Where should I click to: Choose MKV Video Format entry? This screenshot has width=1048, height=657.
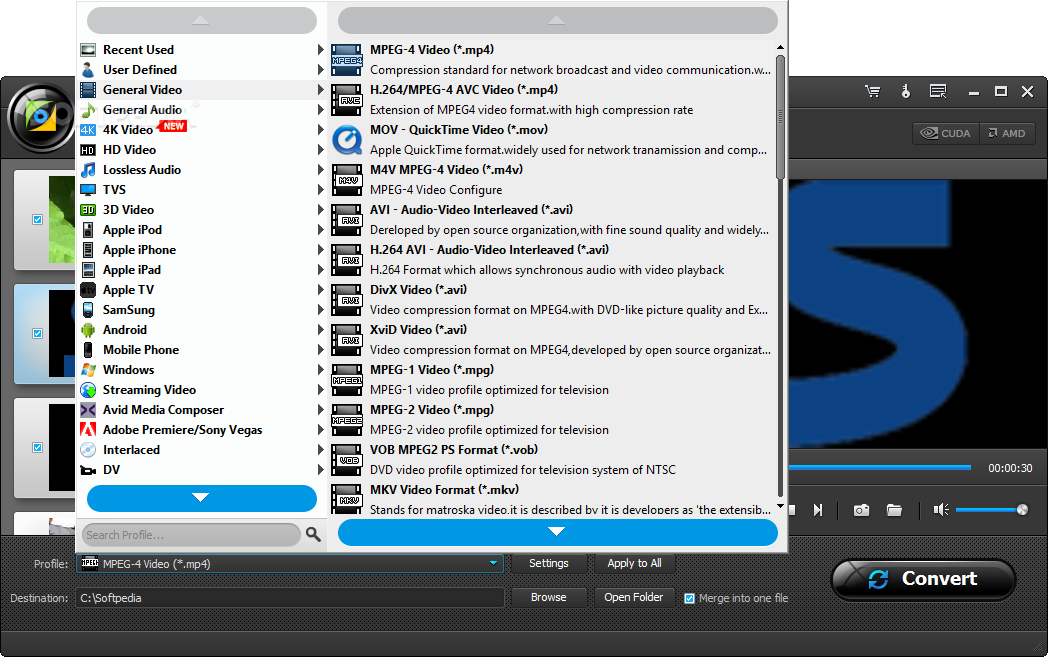[553, 499]
